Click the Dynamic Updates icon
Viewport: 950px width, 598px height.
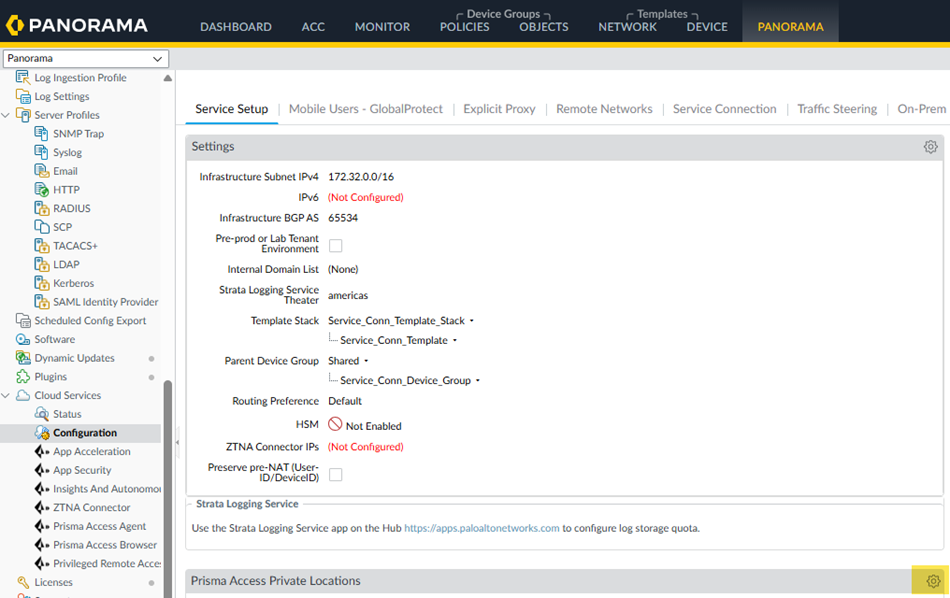coord(24,358)
